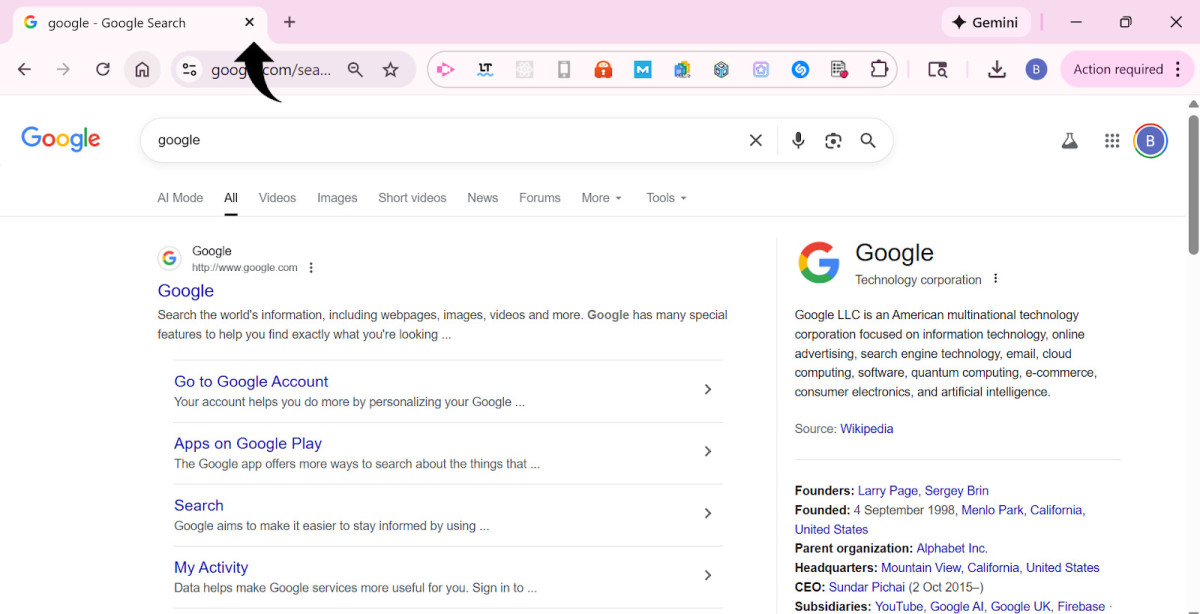Clear the search query with the X
The image size is (1200, 614).
[755, 140]
